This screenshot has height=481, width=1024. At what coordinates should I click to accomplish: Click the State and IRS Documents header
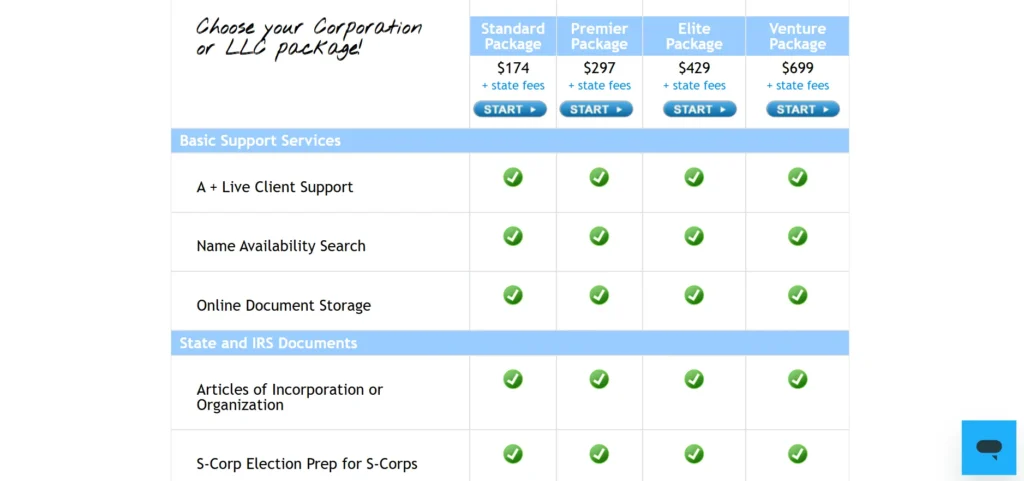coord(268,343)
